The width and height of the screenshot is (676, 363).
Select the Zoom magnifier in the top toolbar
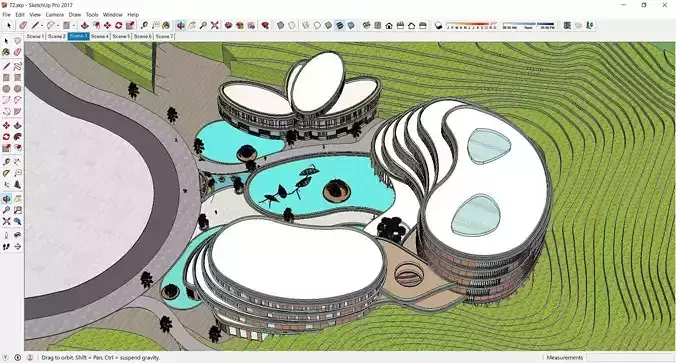click(x=203, y=25)
